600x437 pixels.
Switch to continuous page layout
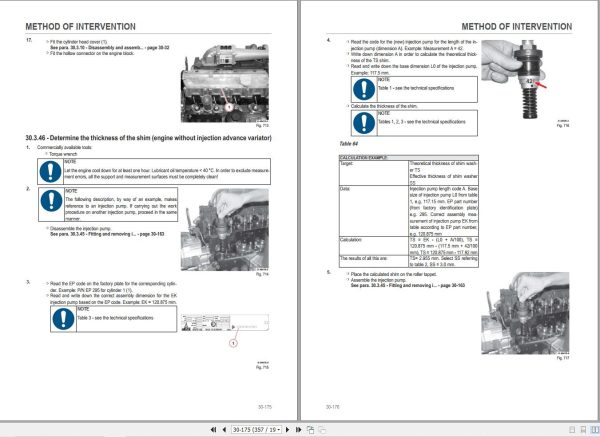pyautogui.click(x=583, y=430)
